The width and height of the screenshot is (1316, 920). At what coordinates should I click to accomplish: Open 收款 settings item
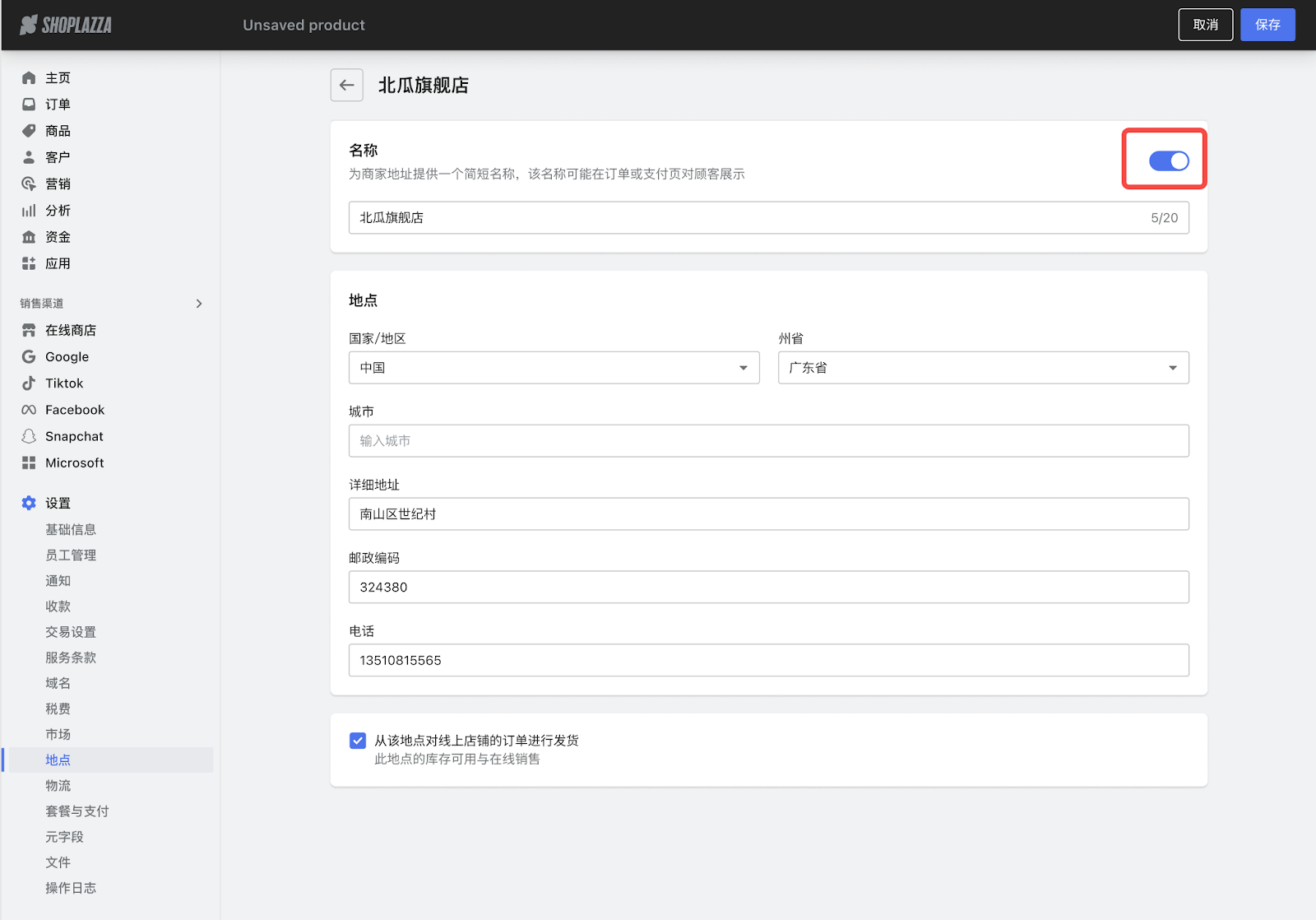pyautogui.click(x=58, y=606)
